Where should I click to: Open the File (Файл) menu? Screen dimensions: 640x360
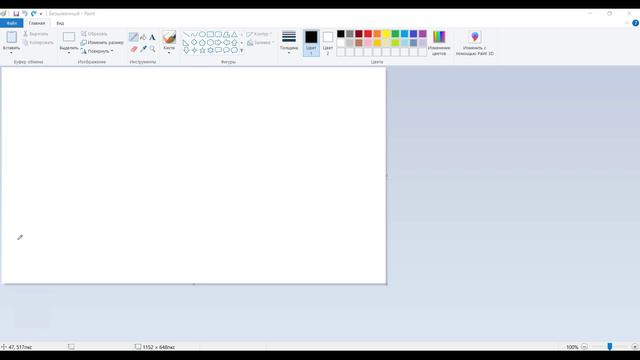(12, 23)
